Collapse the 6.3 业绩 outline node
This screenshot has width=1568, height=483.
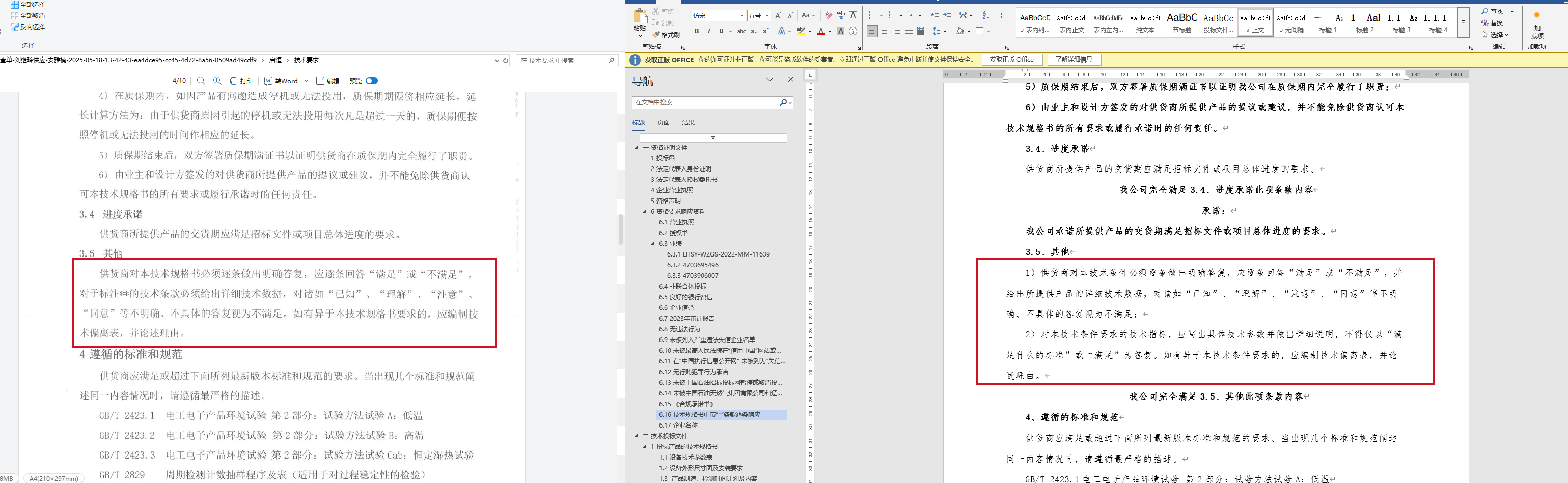tap(653, 243)
